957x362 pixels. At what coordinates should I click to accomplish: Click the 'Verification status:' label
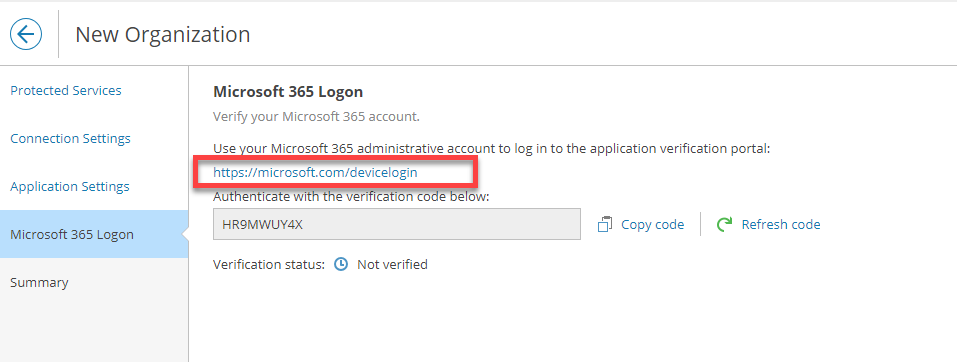click(x=269, y=264)
